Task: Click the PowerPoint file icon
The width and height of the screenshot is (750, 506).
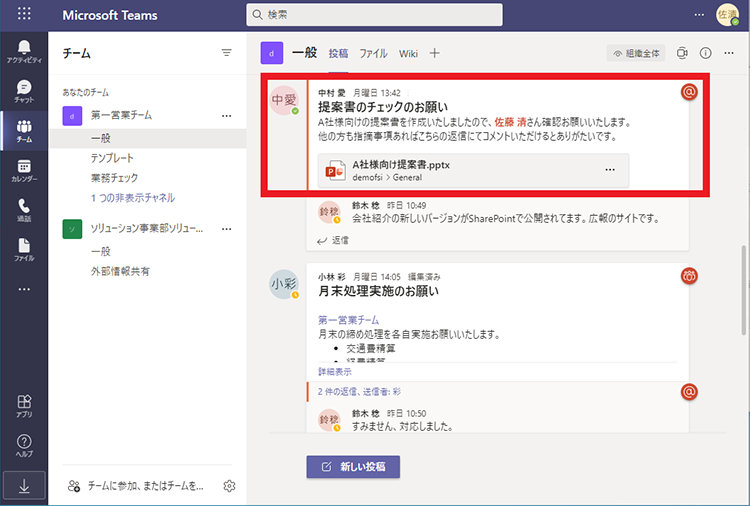Action: tap(335, 170)
